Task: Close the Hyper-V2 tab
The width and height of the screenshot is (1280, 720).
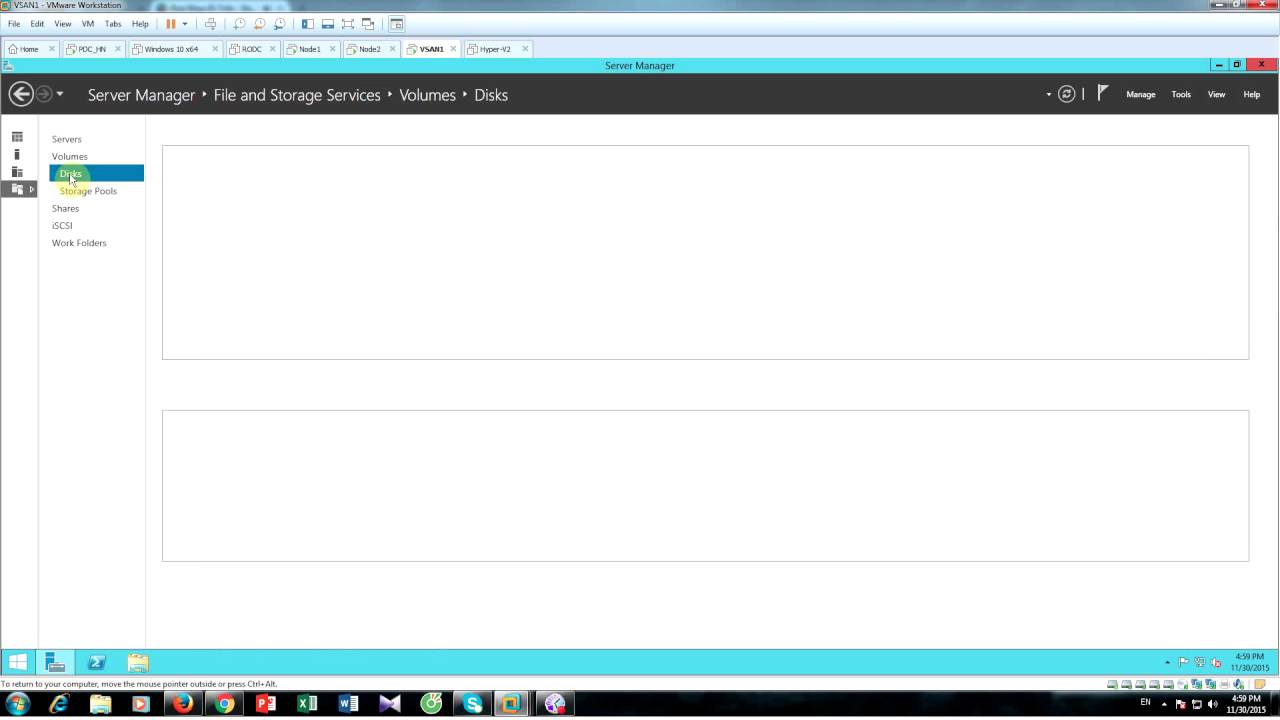Action: pyautogui.click(x=525, y=48)
